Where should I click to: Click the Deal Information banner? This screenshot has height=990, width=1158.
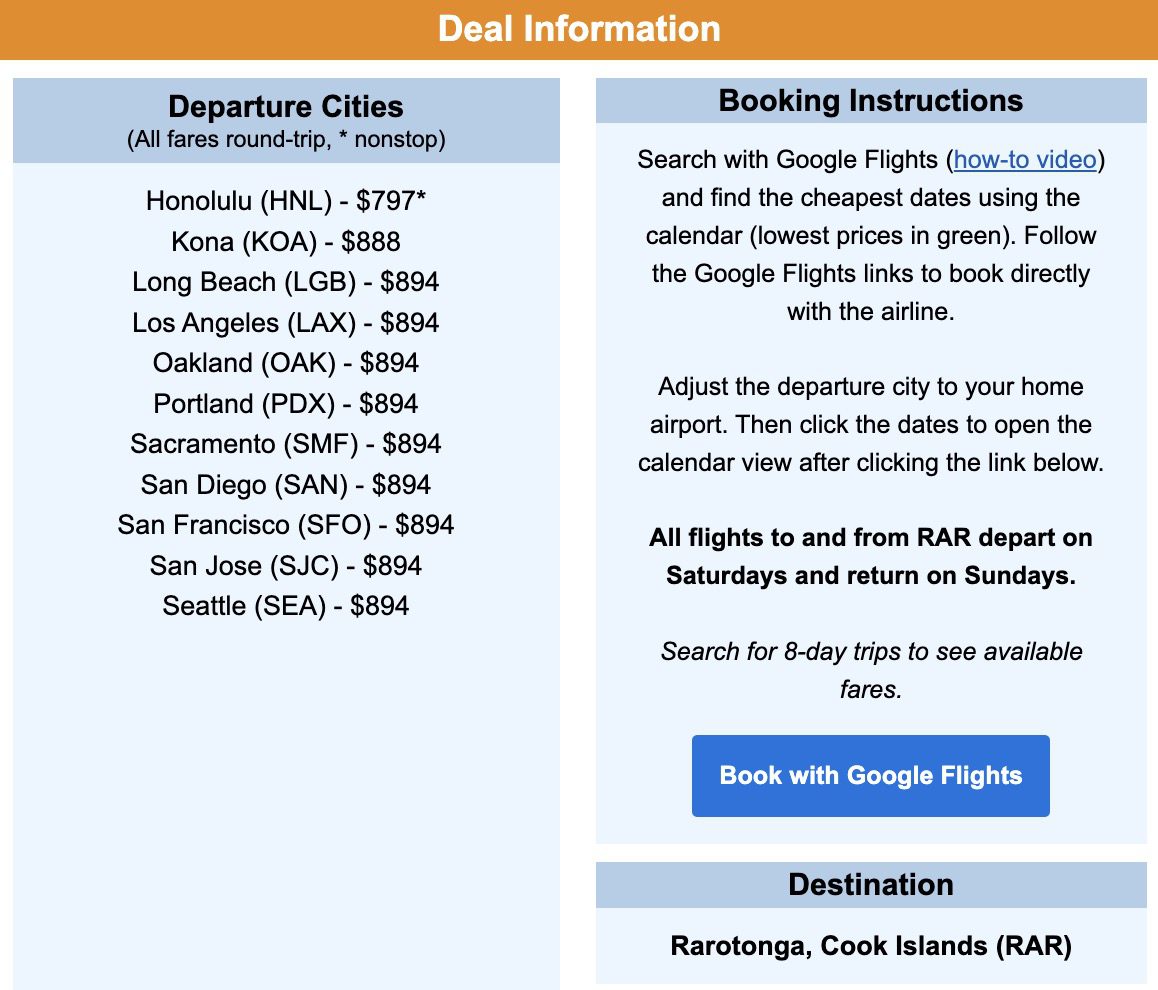pos(579,29)
